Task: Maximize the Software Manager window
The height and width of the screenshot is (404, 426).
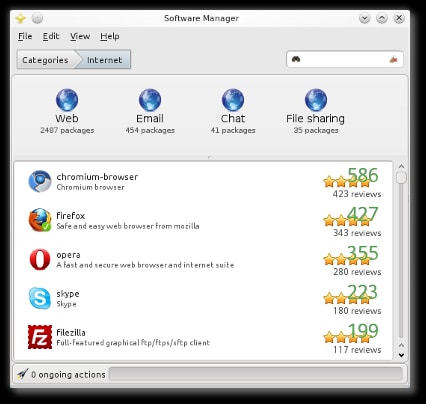Action: pos(382,18)
